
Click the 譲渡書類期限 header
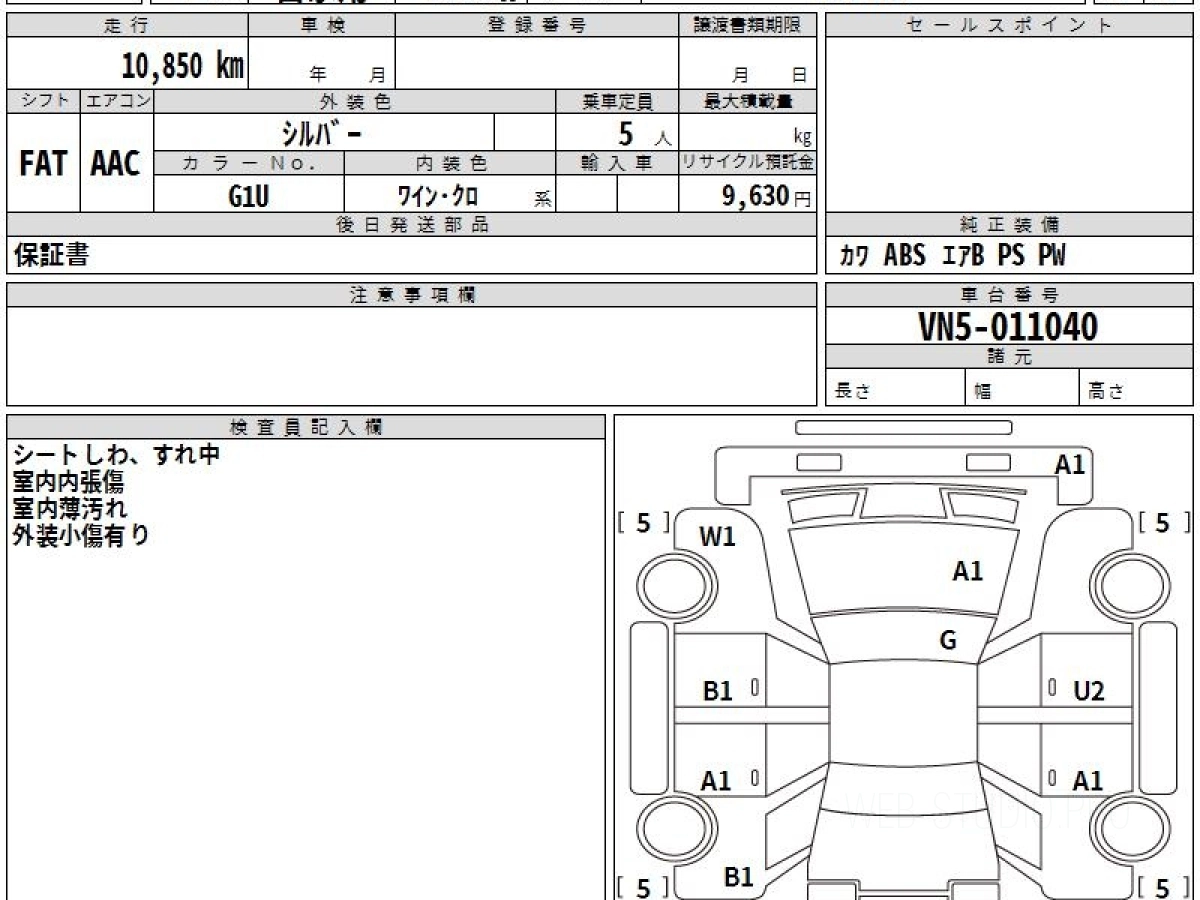click(747, 26)
